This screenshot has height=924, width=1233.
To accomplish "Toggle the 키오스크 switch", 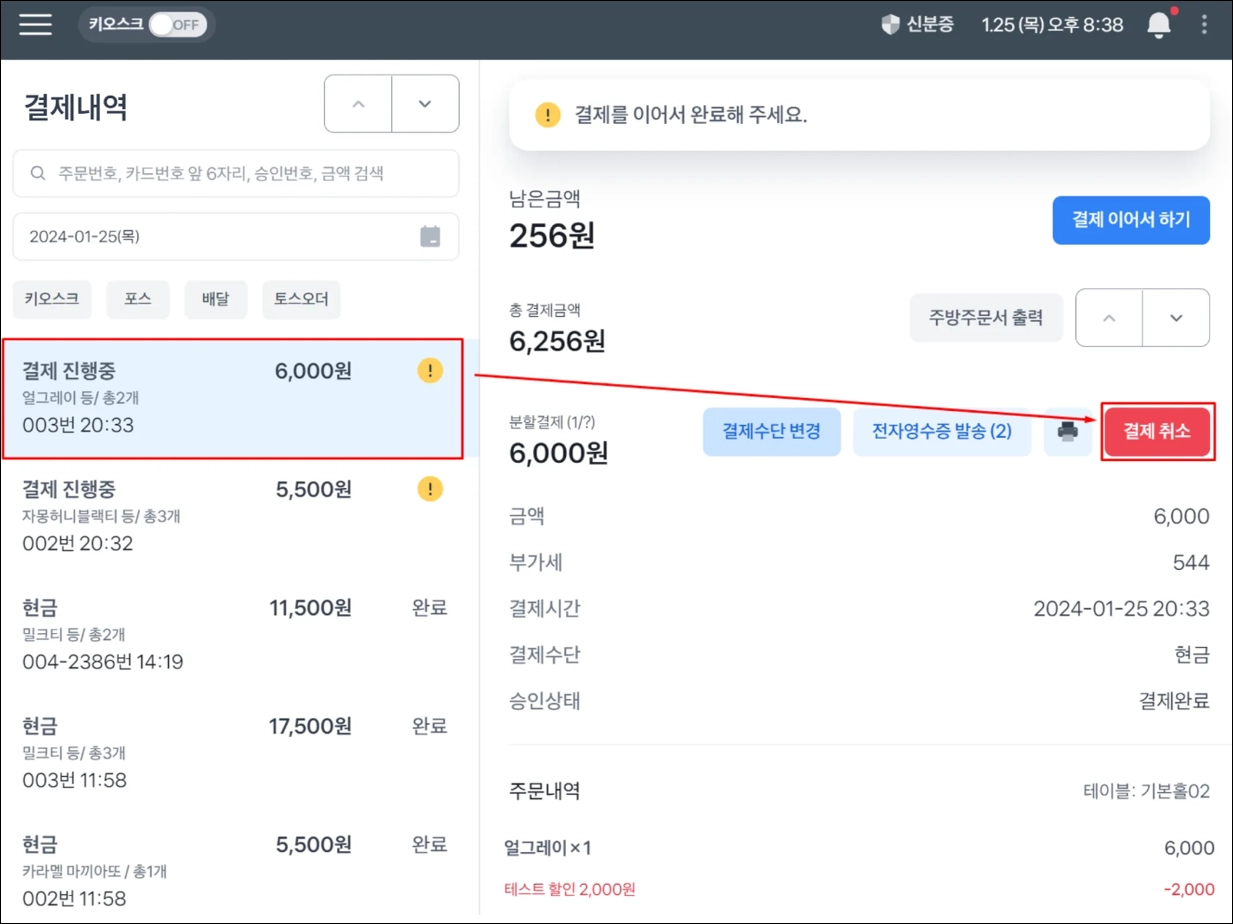I will [178, 25].
